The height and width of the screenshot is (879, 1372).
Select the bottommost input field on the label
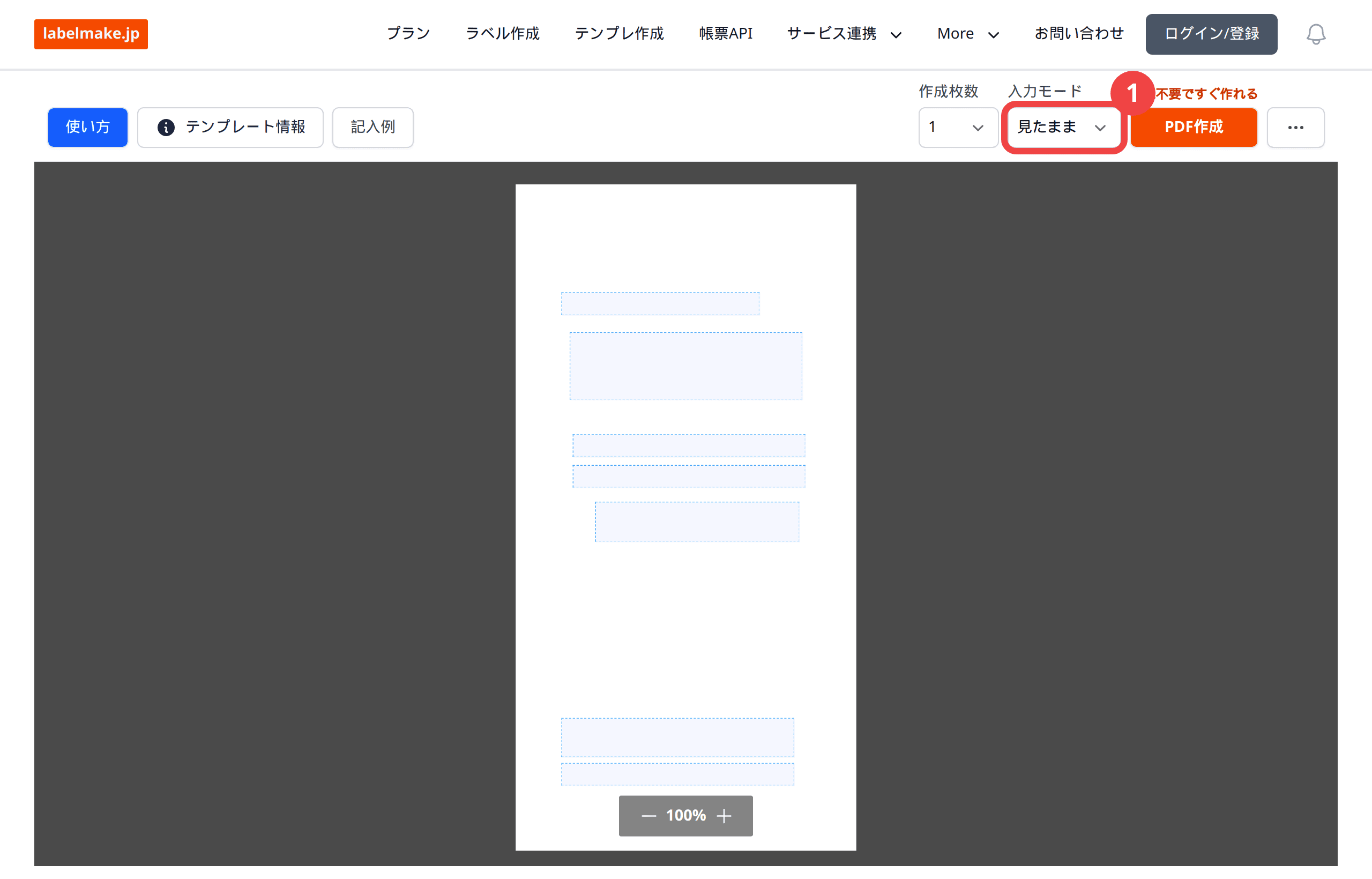pos(677,774)
